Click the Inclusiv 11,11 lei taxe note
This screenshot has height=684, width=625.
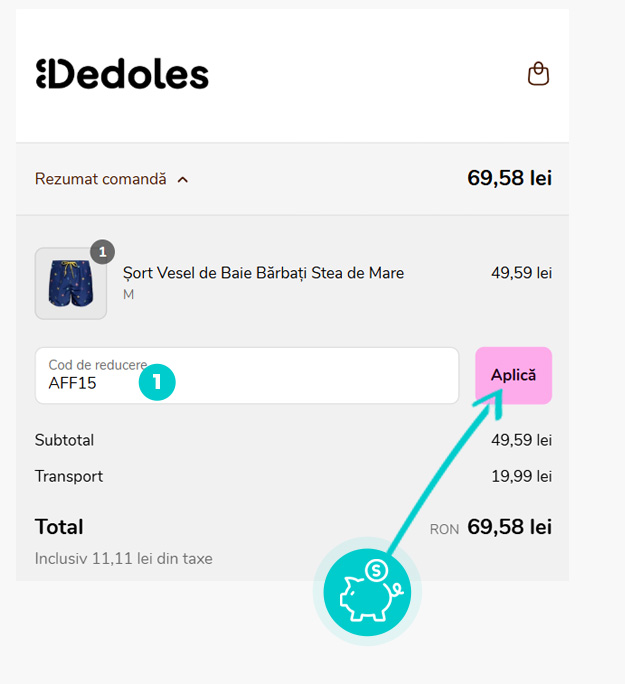(x=123, y=558)
